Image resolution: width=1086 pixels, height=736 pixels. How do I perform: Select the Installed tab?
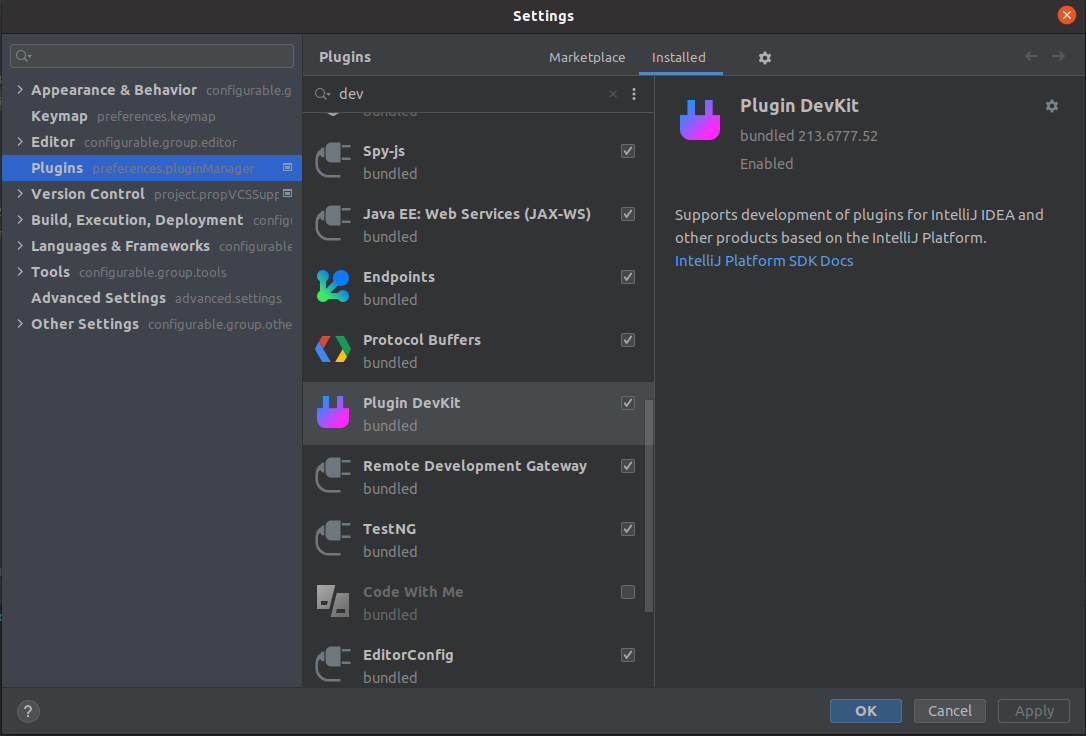point(679,58)
